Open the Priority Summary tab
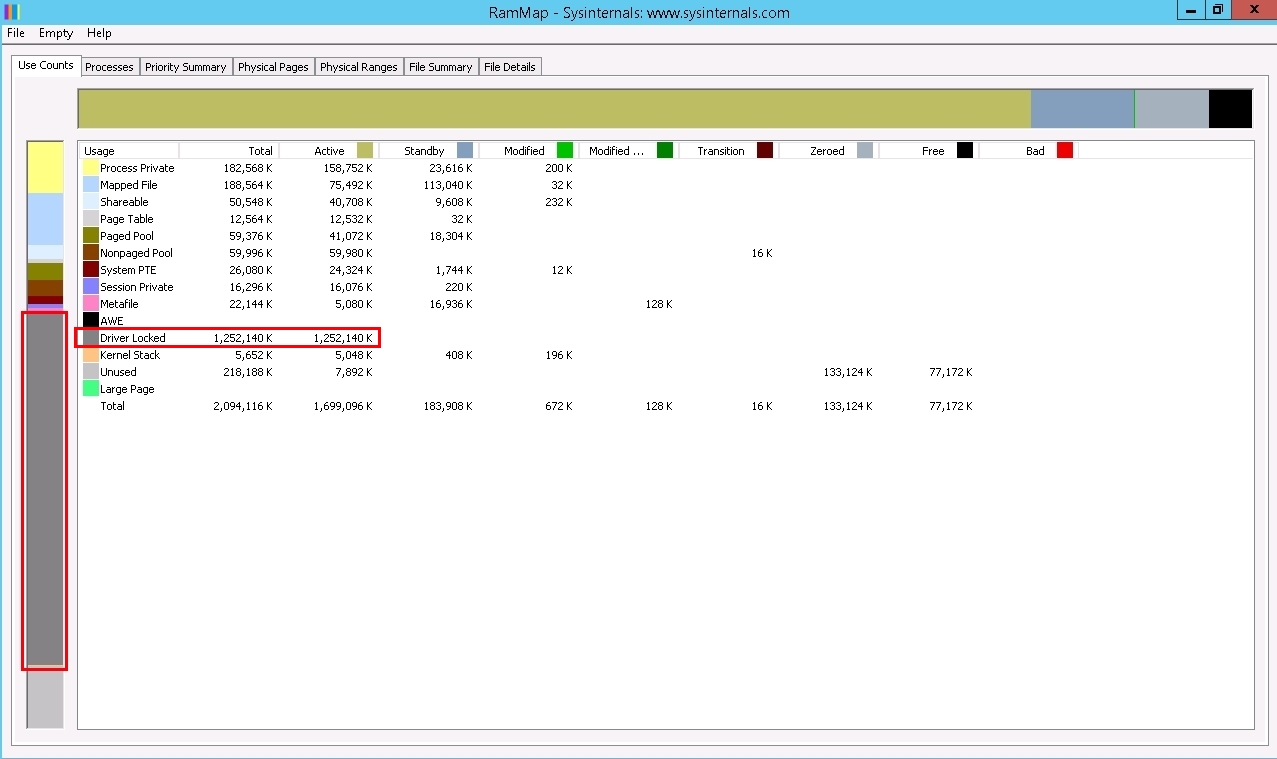This screenshot has height=759, width=1277. click(185, 67)
